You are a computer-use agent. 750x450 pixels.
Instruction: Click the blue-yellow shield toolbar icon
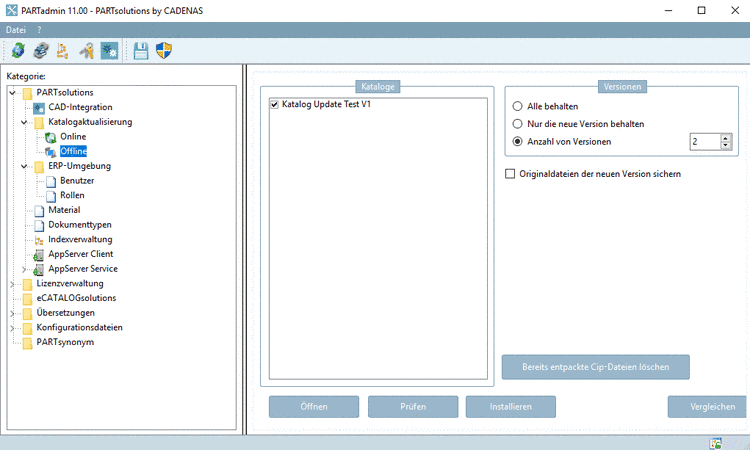[x=164, y=50]
